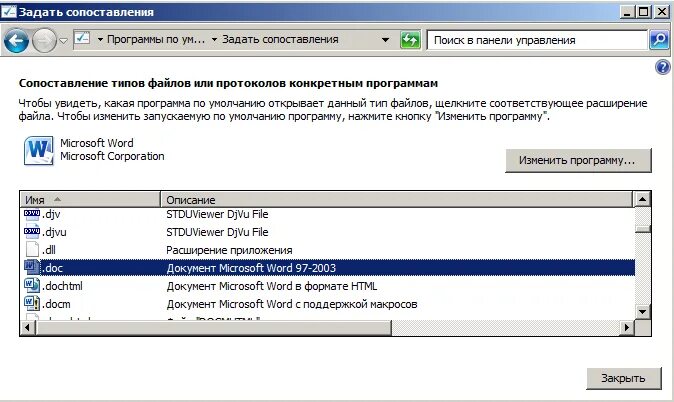This screenshot has height=402, width=674.
Task: Select the .dll extension row
Action: pos(328,250)
